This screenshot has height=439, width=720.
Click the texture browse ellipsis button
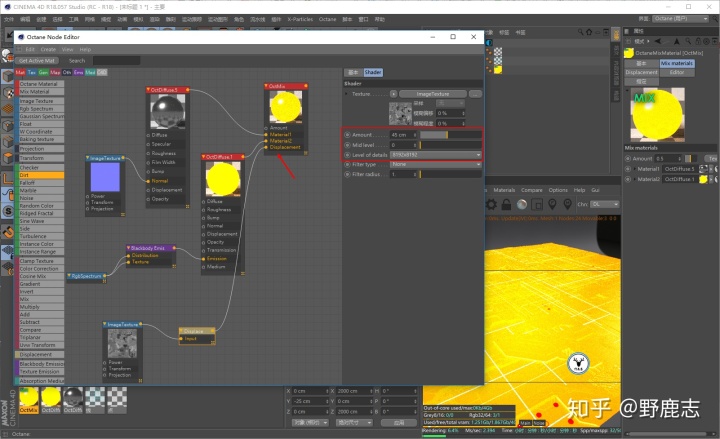point(476,94)
